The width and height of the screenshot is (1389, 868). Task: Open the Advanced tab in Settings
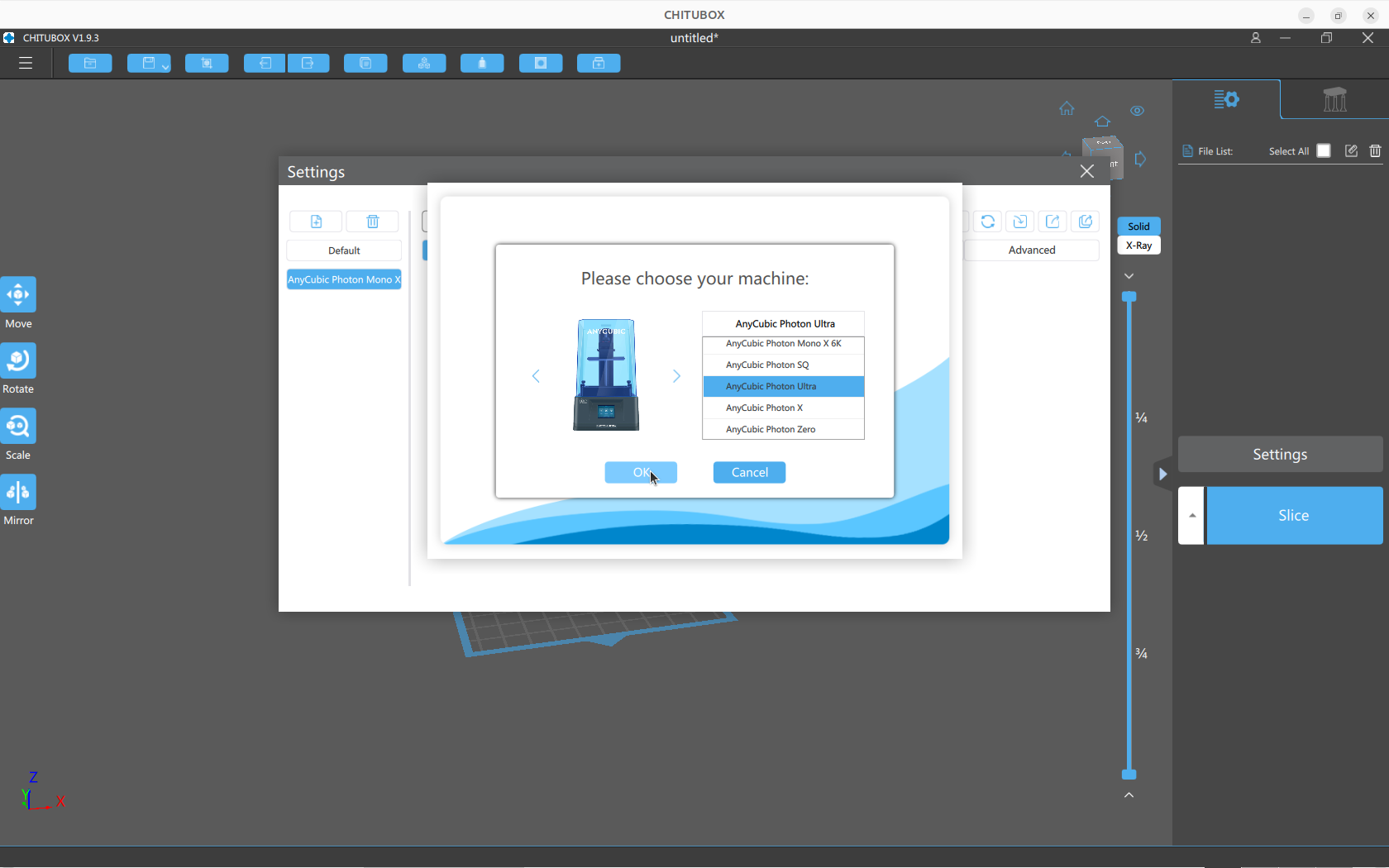click(x=1031, y=250)
